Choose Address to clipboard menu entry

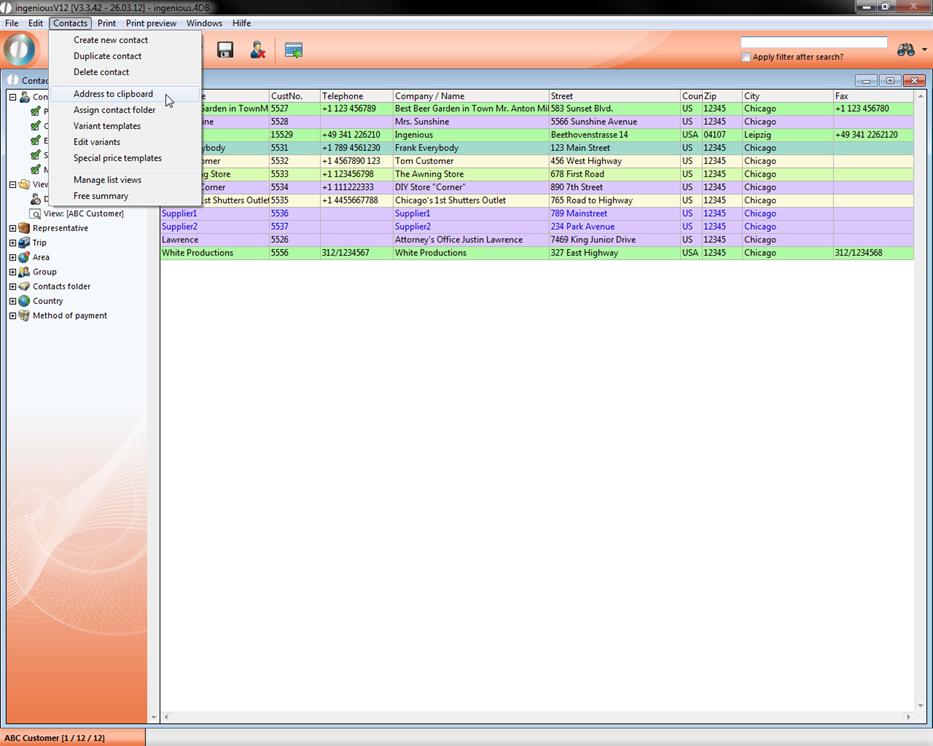coord(113,94)
